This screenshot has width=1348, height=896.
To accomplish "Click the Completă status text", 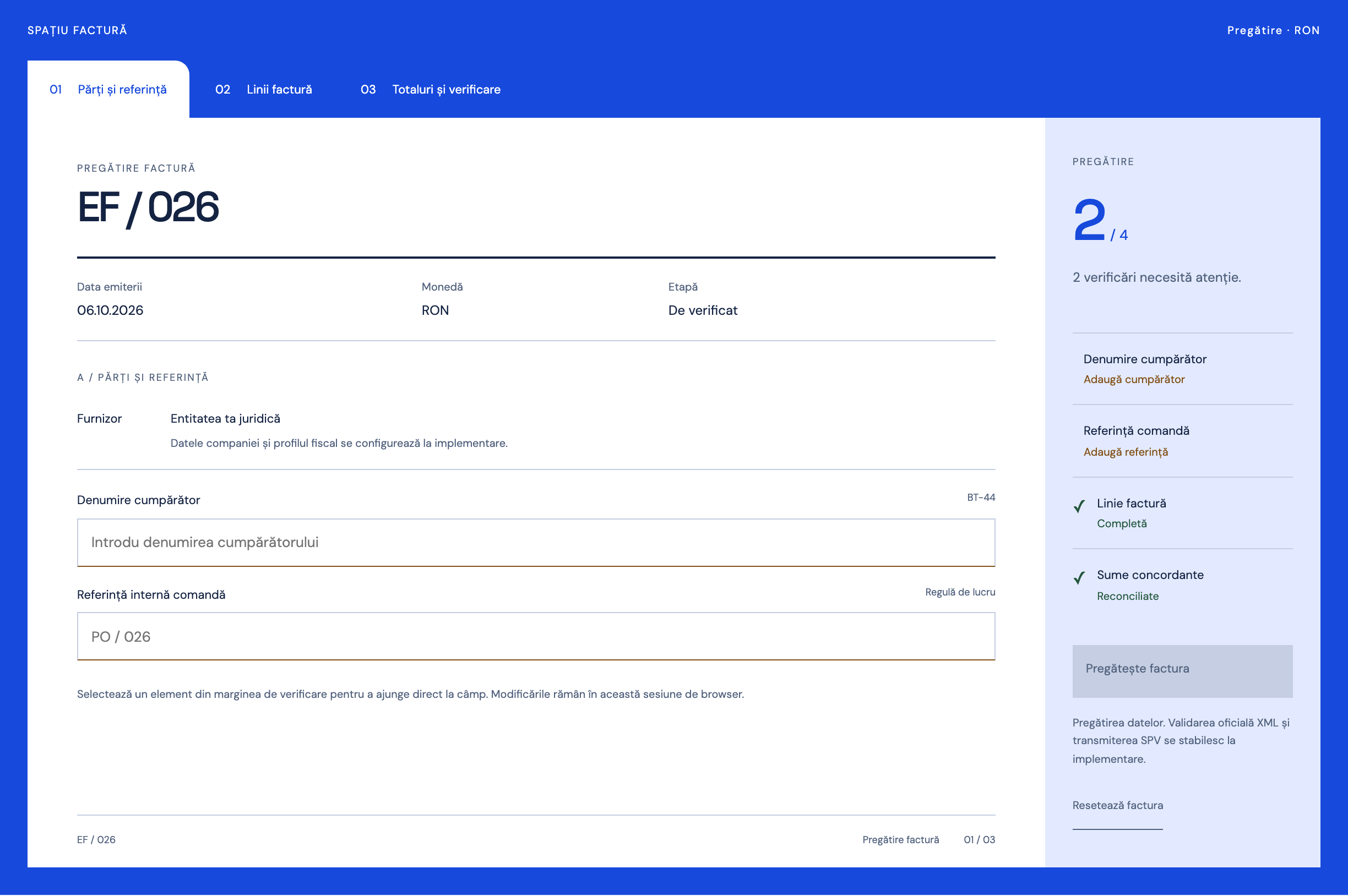I will (1122, 523).
